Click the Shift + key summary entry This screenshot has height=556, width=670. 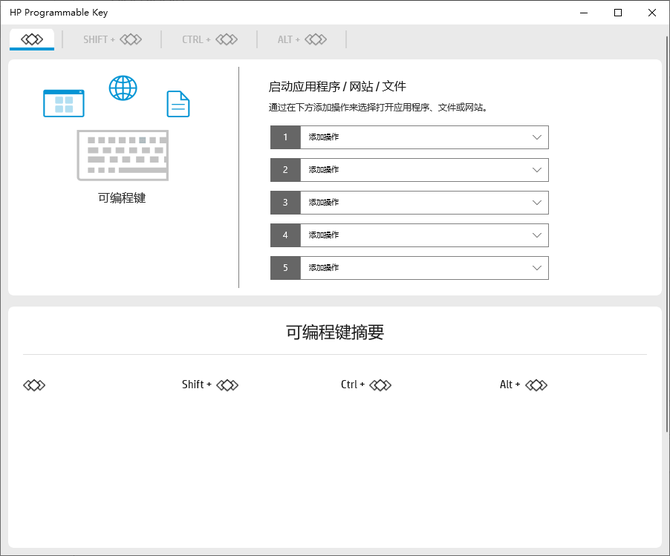(210, 385)
